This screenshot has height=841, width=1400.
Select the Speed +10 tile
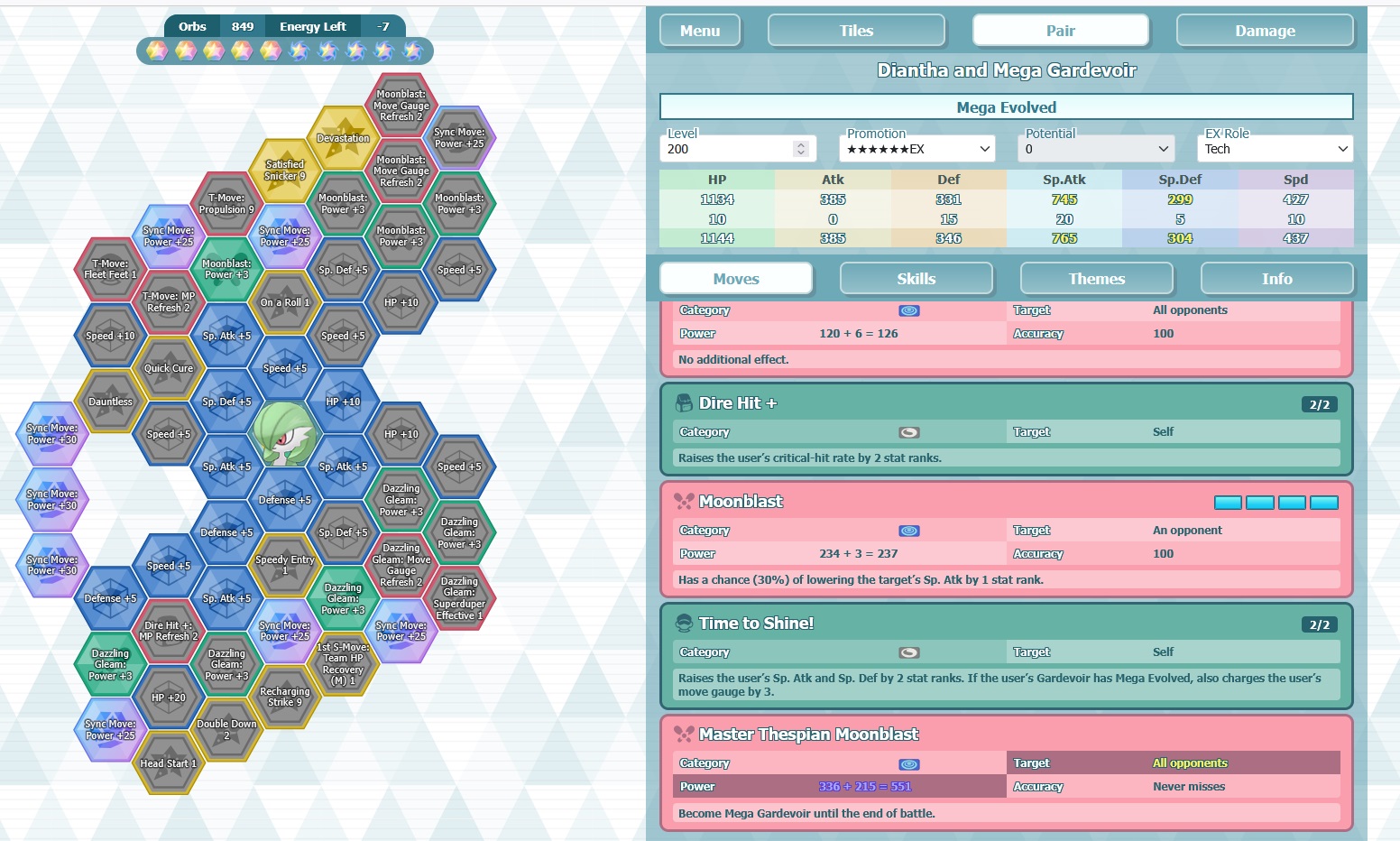tap(110, 336)
